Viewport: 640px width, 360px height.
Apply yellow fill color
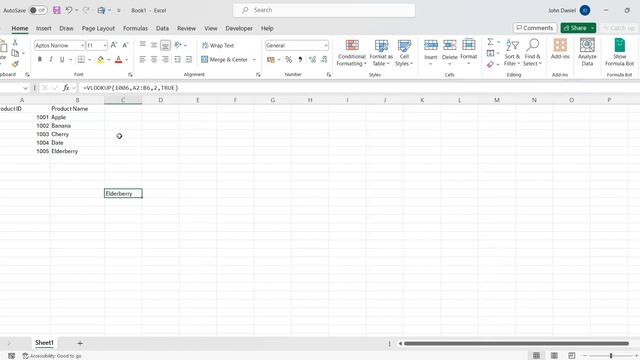[x=100, y=60]
